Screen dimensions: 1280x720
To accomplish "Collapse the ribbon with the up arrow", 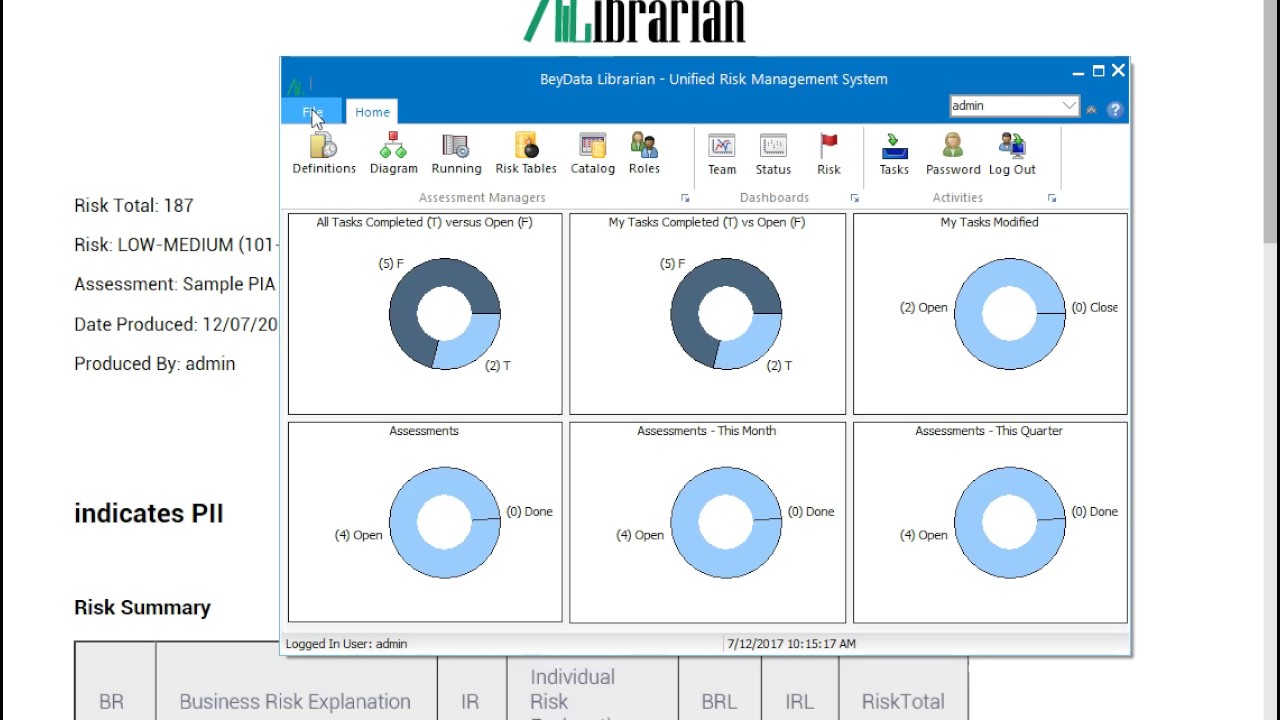I will click(x=1091, y=110).
